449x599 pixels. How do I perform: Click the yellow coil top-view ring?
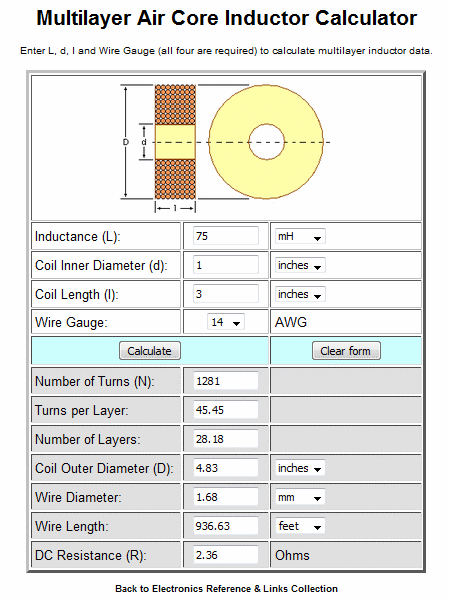point(266,142)
